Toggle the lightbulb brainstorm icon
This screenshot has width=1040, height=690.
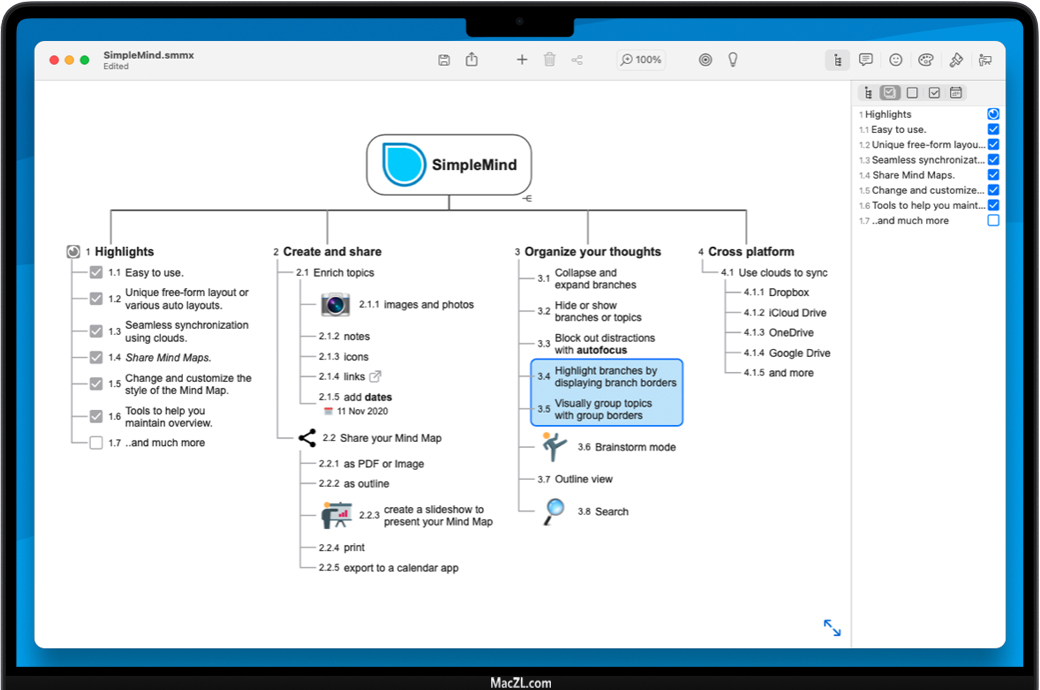(733, 60)
